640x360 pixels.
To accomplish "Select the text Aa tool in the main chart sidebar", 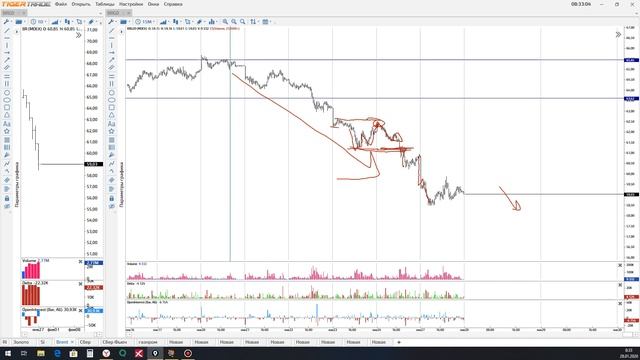I will (x=111, y=124).
